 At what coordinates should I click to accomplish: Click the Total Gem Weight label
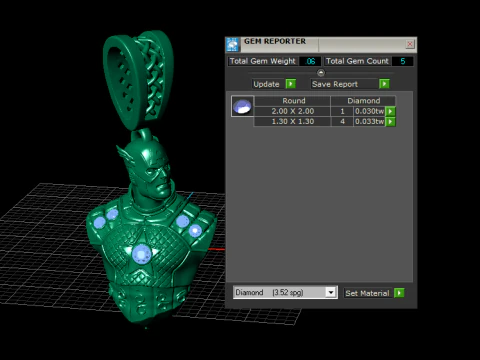(262, 61)
